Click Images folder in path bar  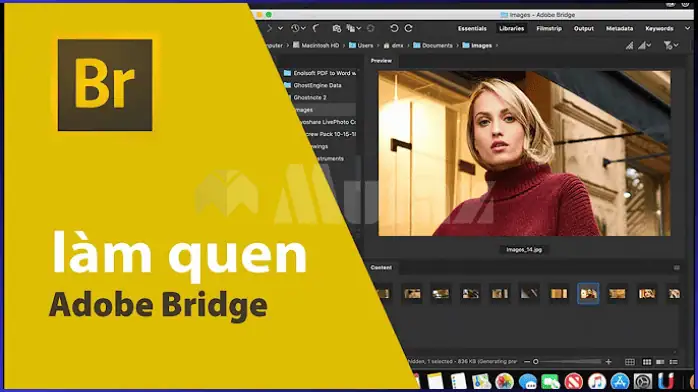(x=477, y=45)
